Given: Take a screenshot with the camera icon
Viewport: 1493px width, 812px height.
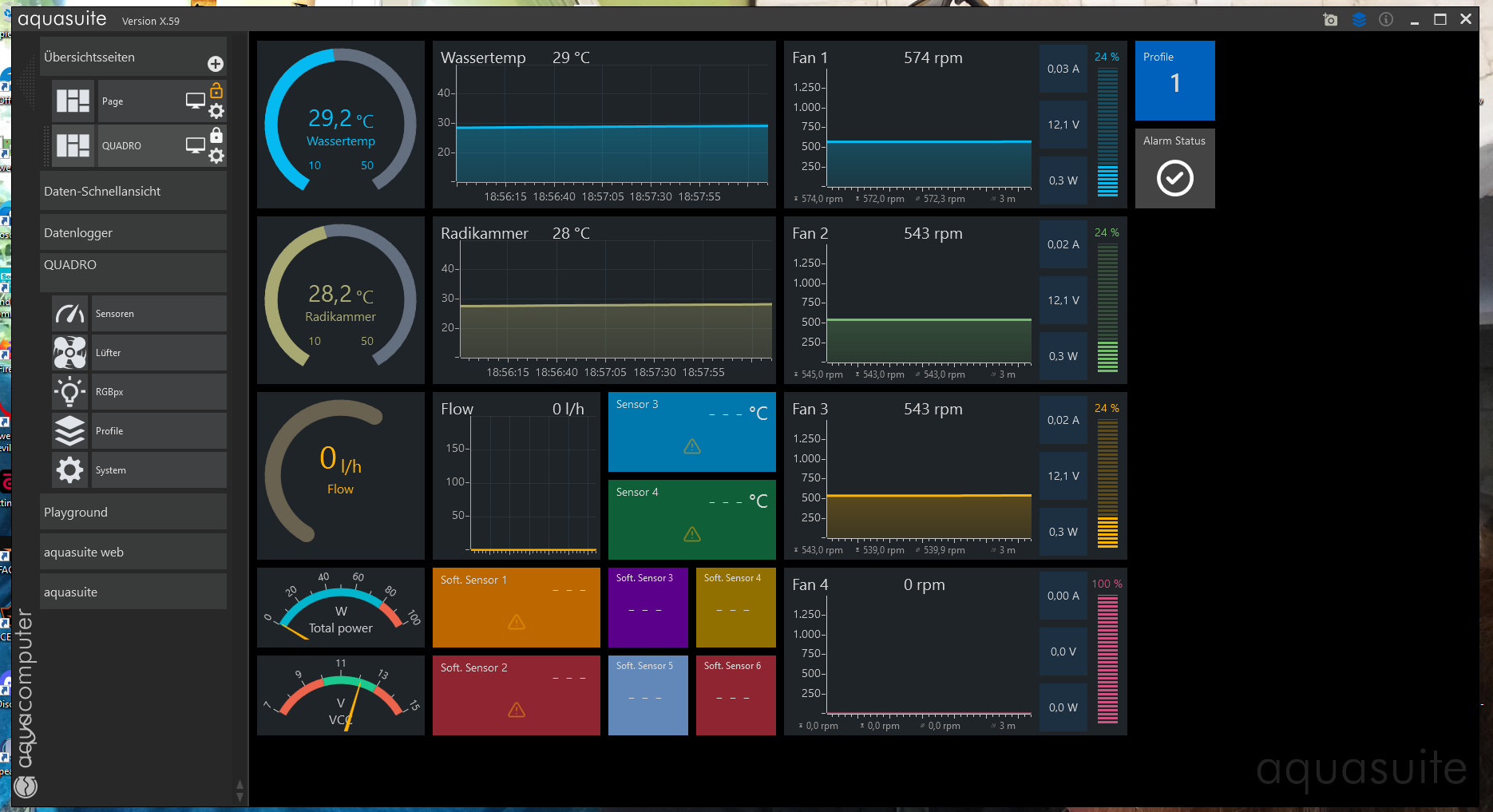Looking at the screenshot, I should [x=1330, y=19].
